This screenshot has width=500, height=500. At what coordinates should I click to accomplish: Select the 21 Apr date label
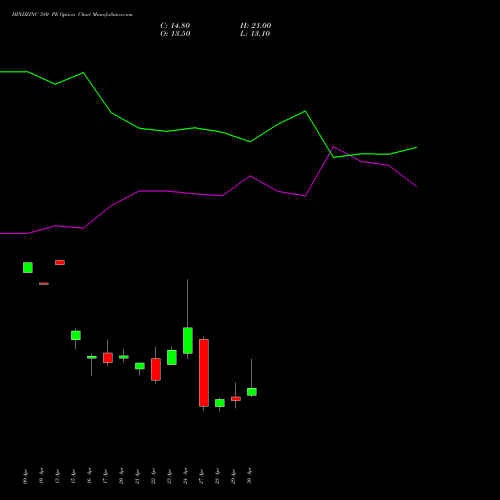click(137, 477)
